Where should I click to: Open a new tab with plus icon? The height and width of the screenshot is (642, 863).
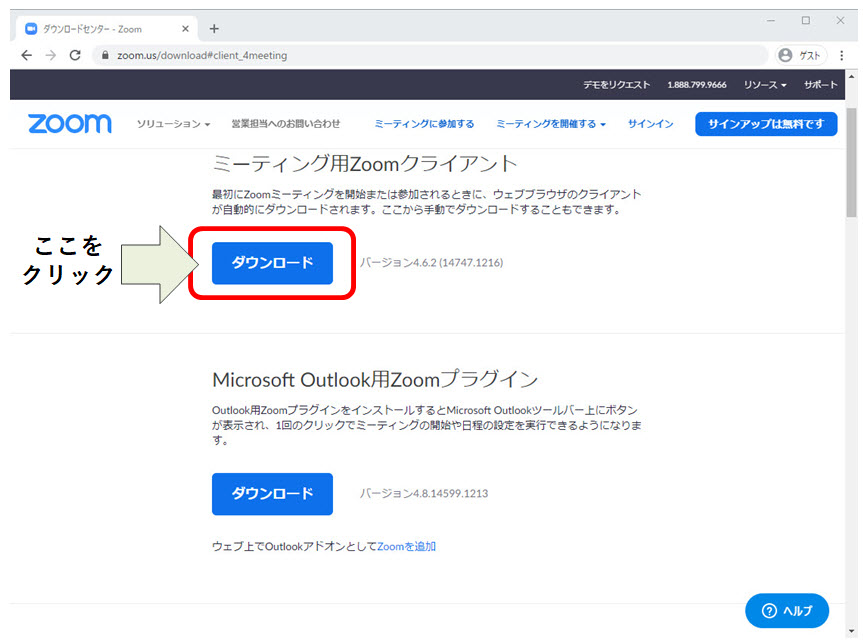tap(214, 29)
